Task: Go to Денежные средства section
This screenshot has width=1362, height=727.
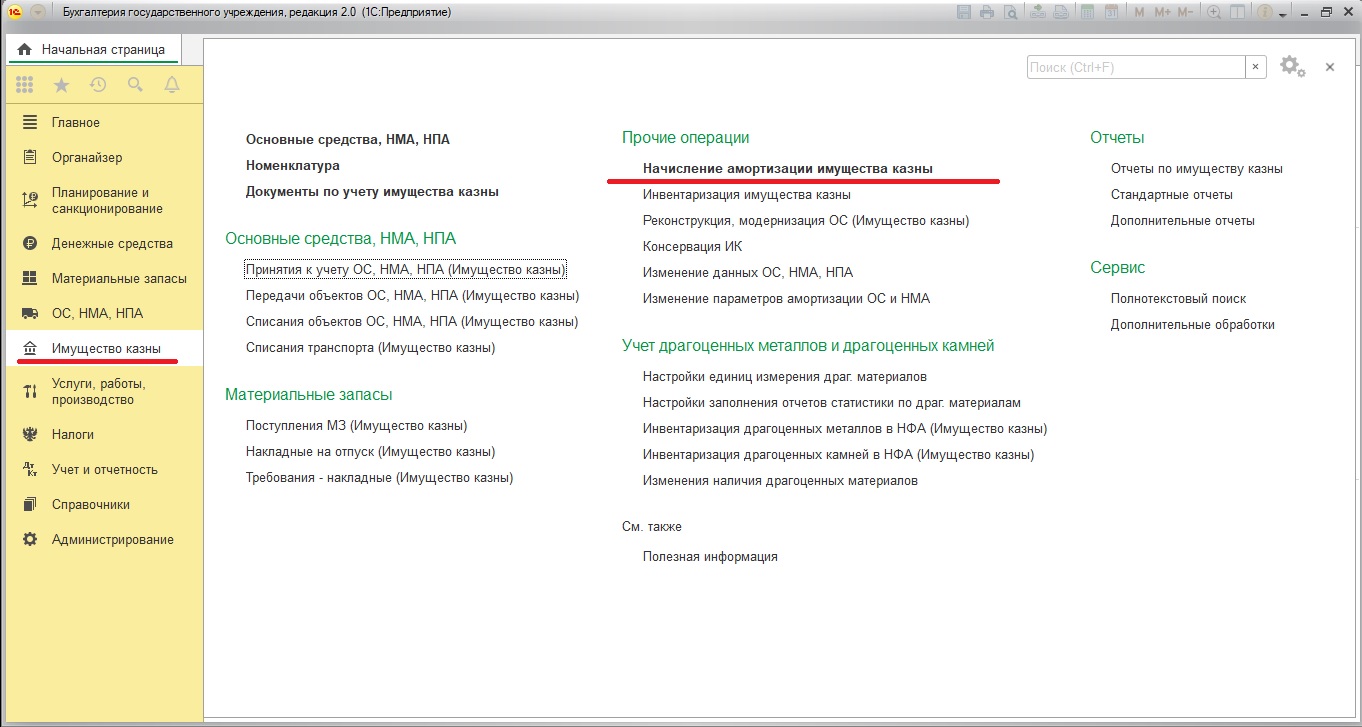Action: [x=112, y=243]
